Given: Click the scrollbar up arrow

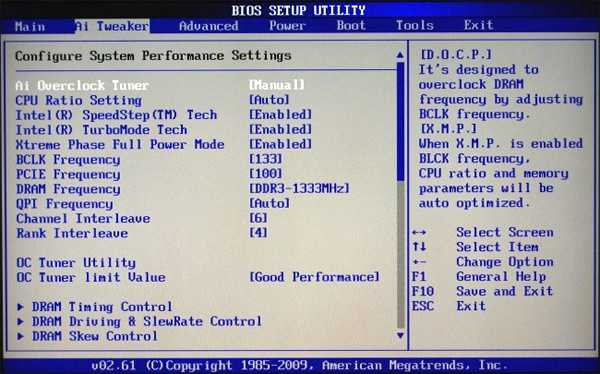Looking at the screenshot, I should click(400, 55).
